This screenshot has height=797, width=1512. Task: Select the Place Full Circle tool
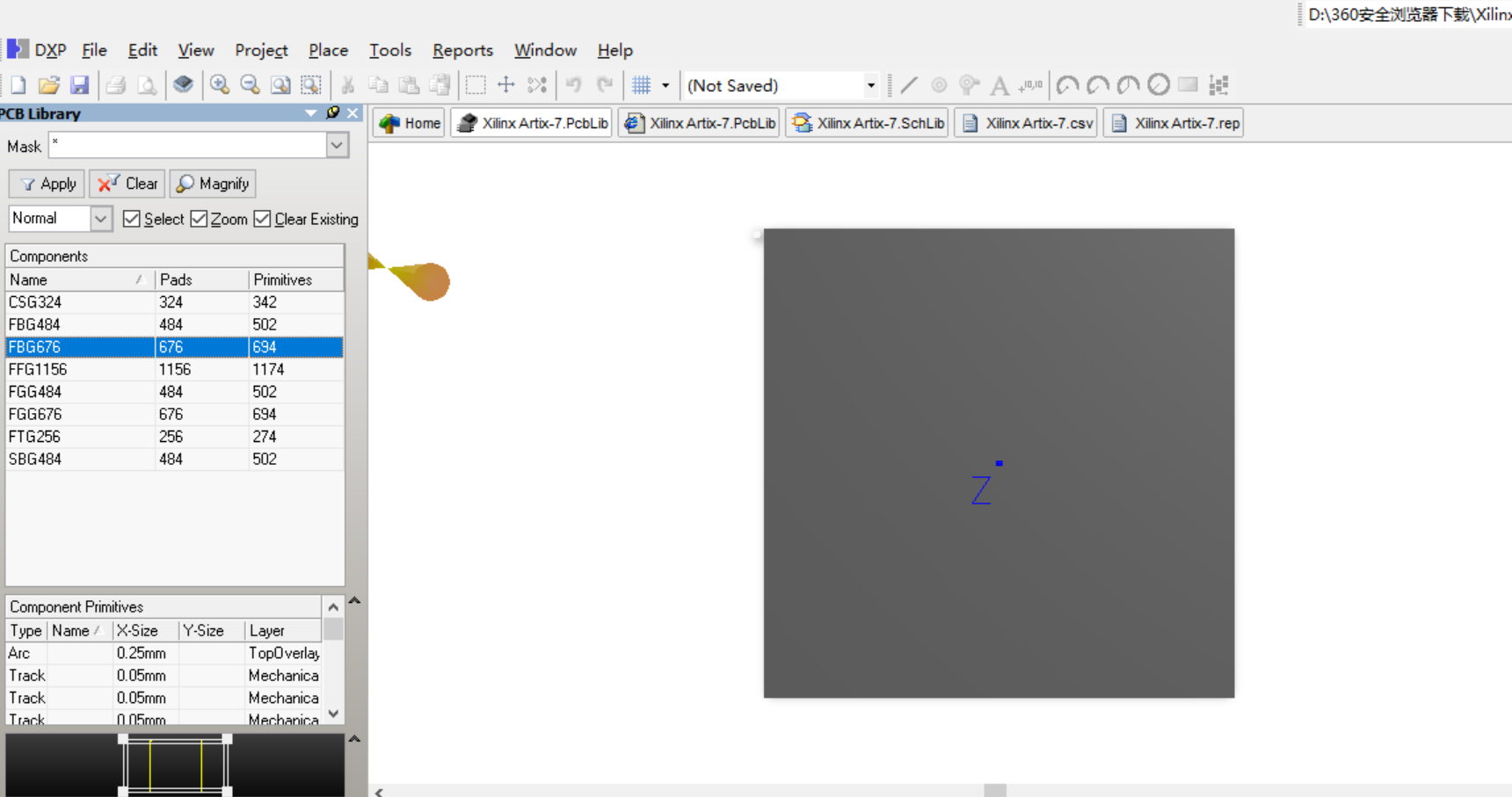(x=1159, y=85)
